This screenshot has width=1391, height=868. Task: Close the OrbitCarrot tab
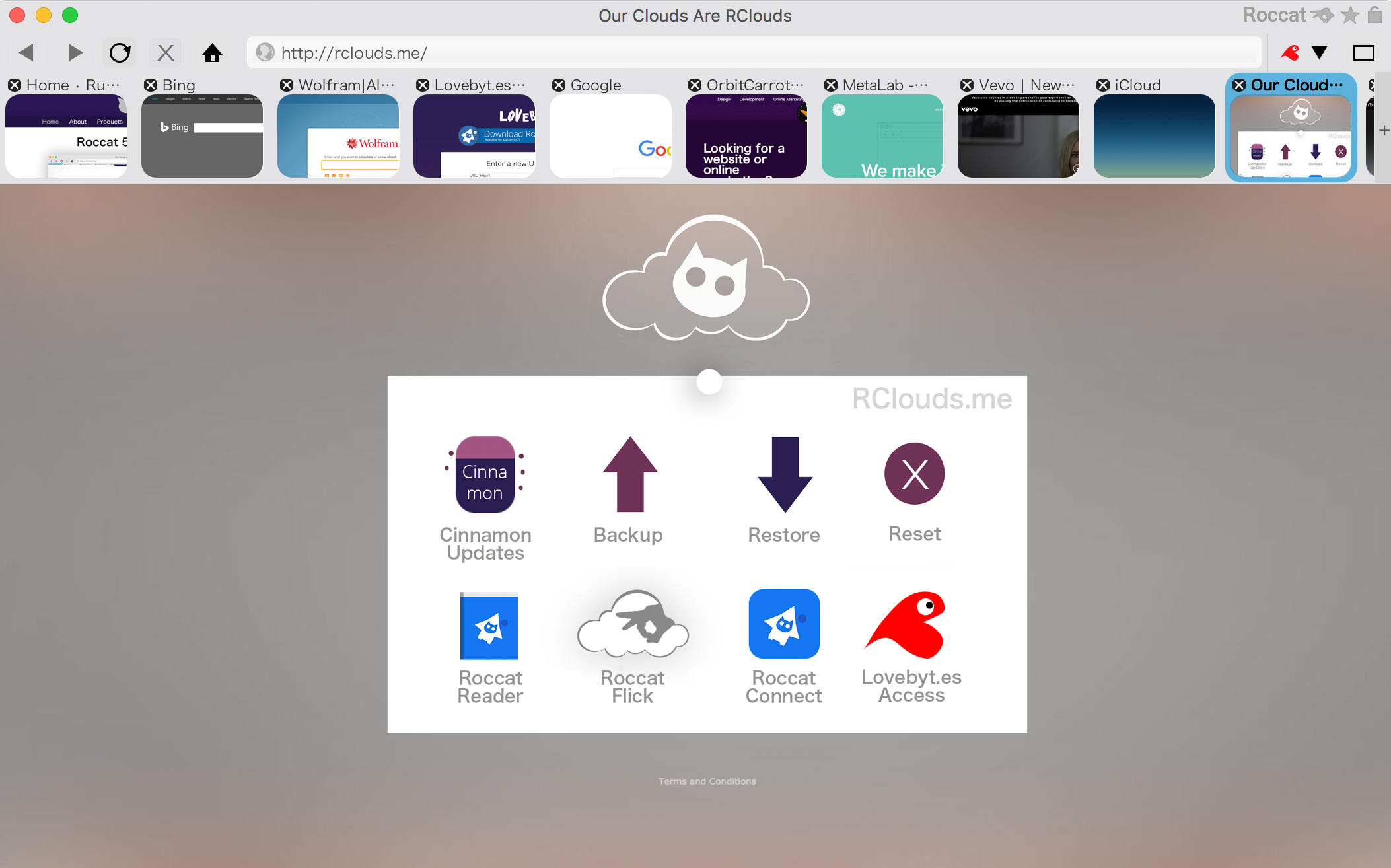coord(695,85)
